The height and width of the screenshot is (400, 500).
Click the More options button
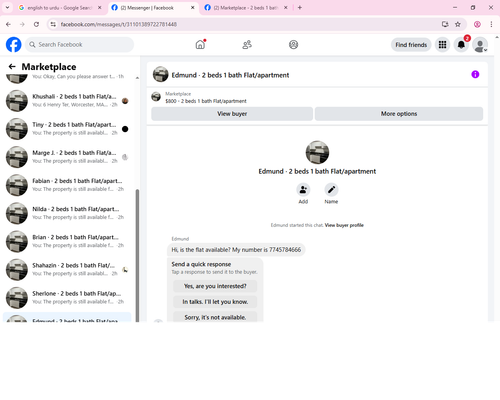[399, 114]
